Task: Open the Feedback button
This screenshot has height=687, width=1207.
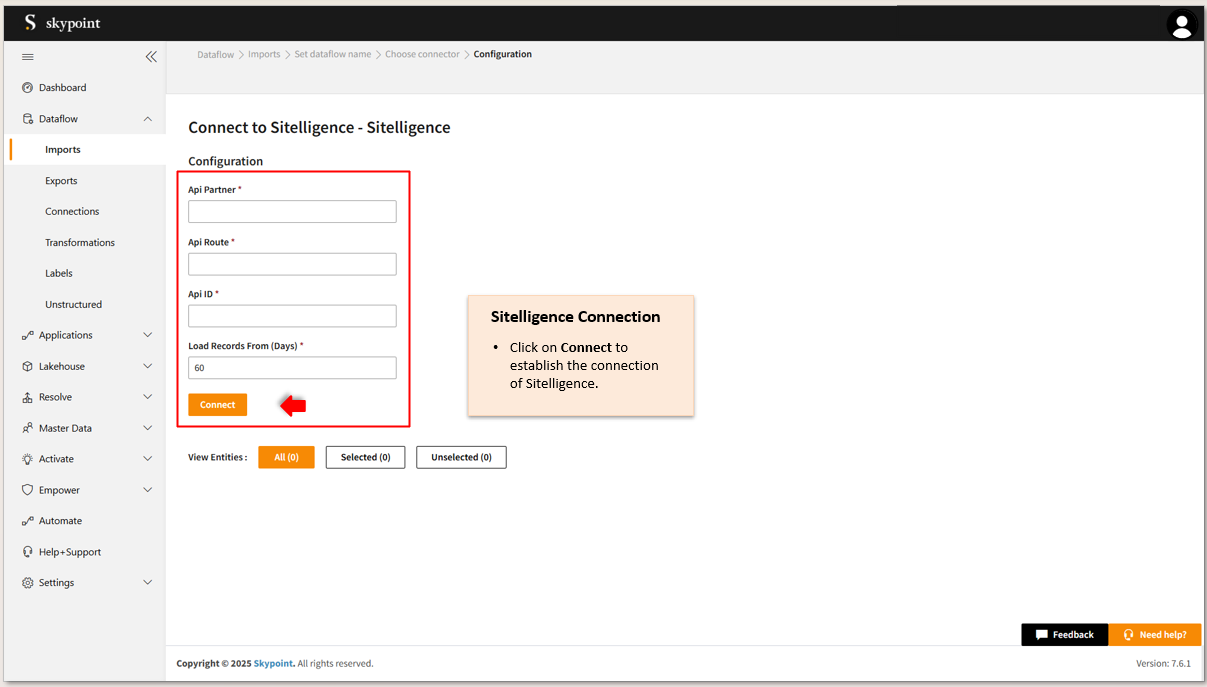Action: (1064, 635)
